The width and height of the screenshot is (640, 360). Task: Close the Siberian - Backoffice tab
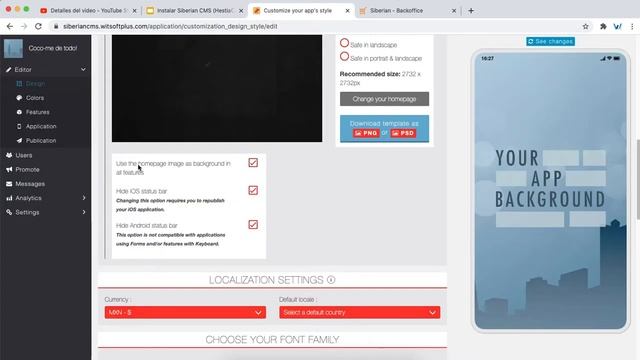(454, 11)
